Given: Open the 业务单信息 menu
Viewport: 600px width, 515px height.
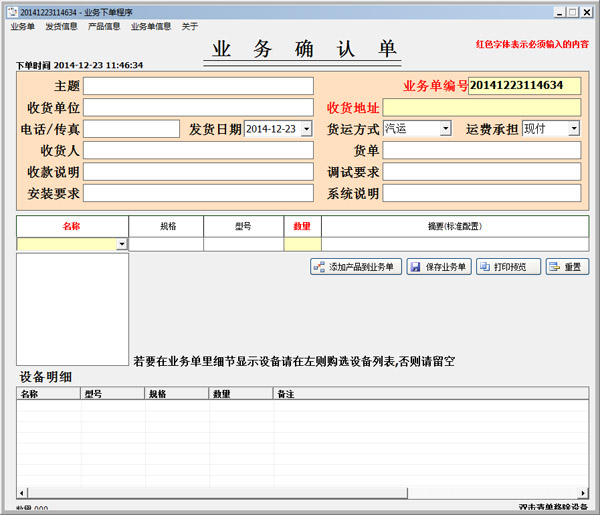Looking at the screenshot, I should (151, 26).
